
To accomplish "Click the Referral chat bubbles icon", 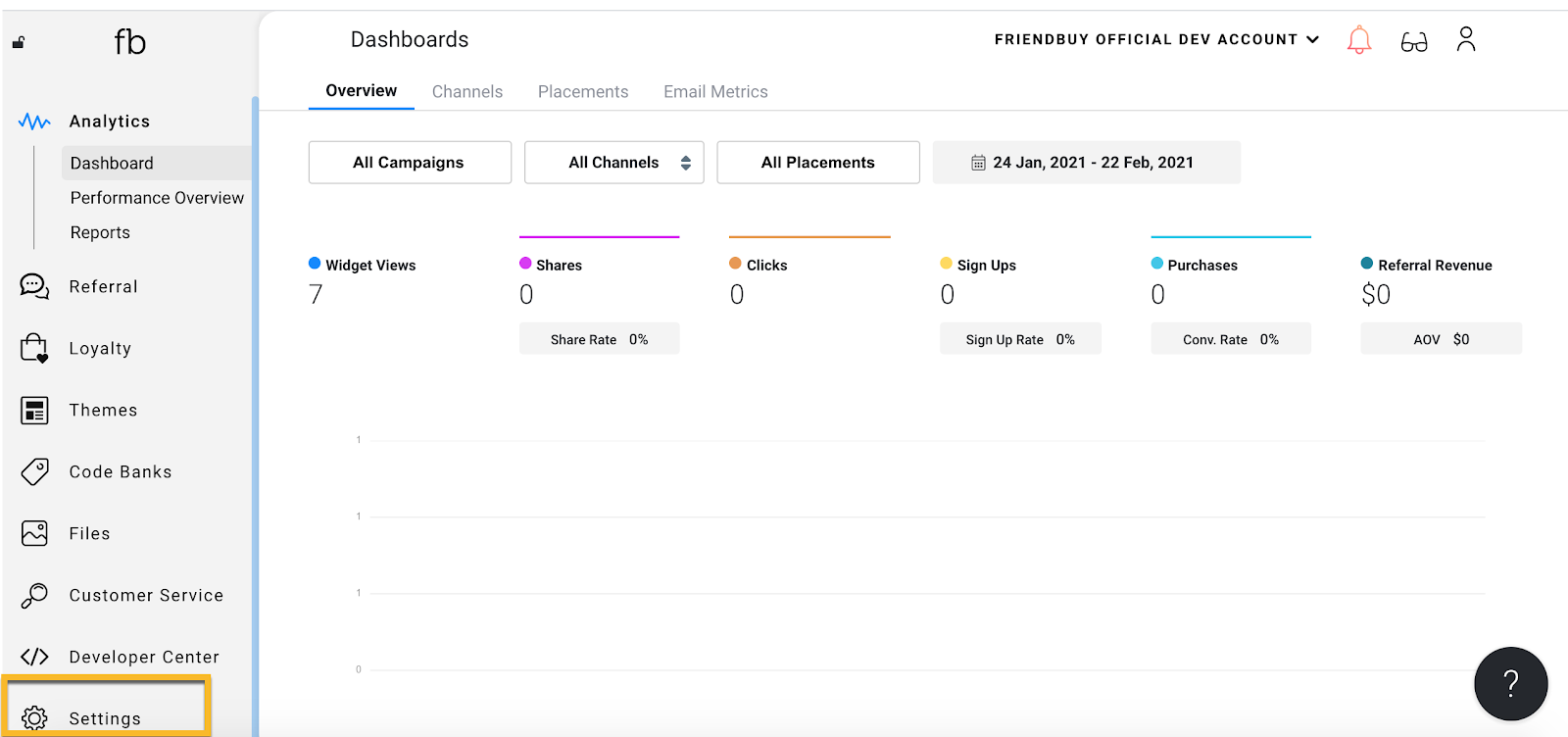I will click(34, 286).
